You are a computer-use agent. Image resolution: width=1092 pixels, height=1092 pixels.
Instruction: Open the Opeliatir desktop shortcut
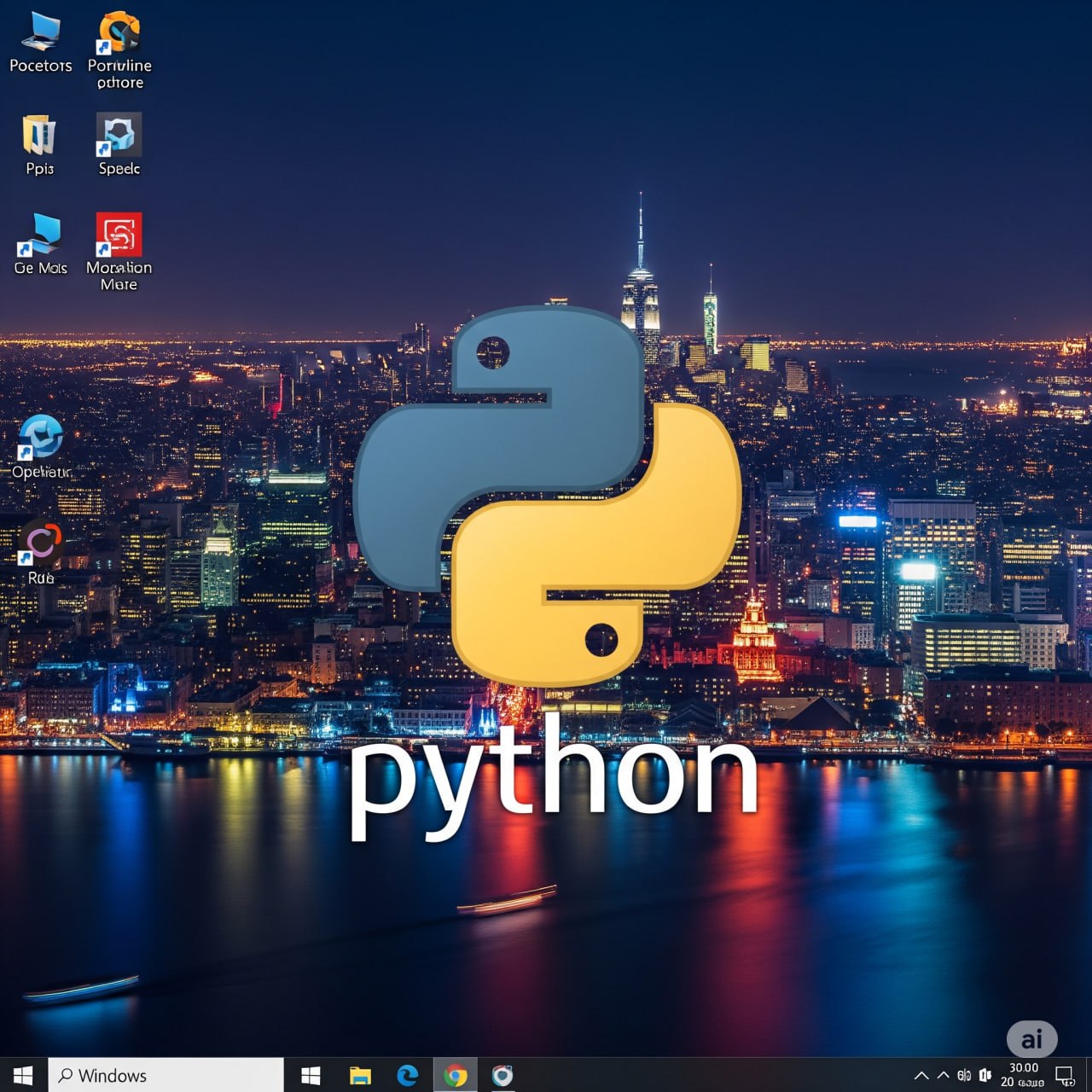point(41,437)
